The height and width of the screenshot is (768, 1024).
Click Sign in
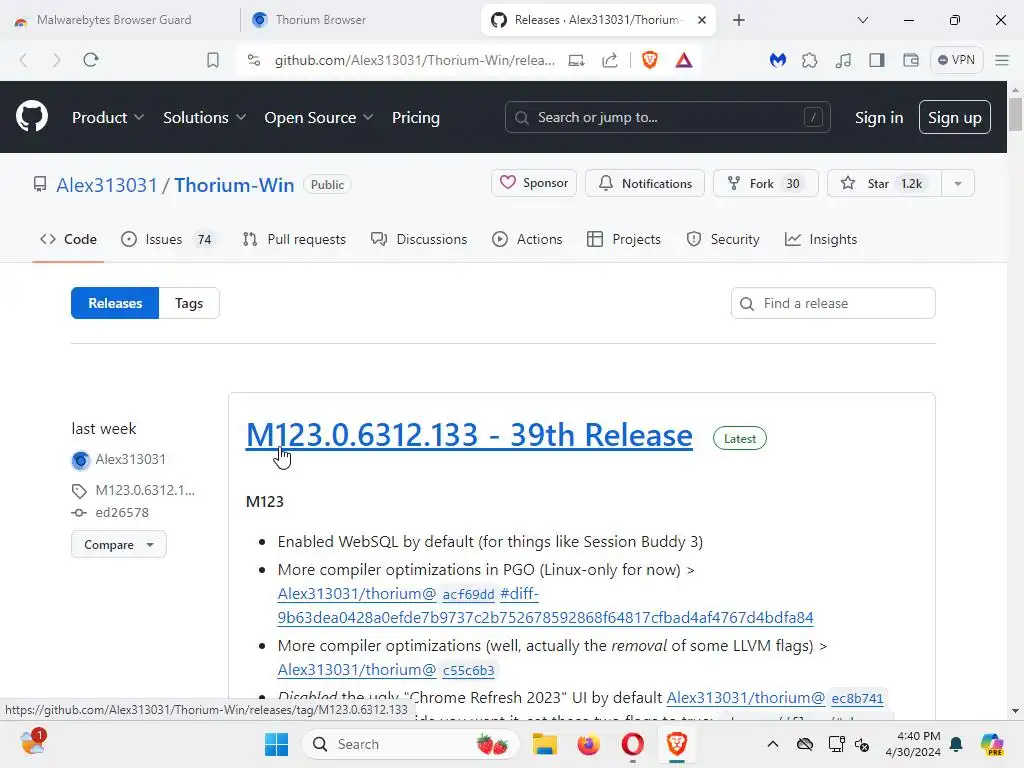[878, 118]
